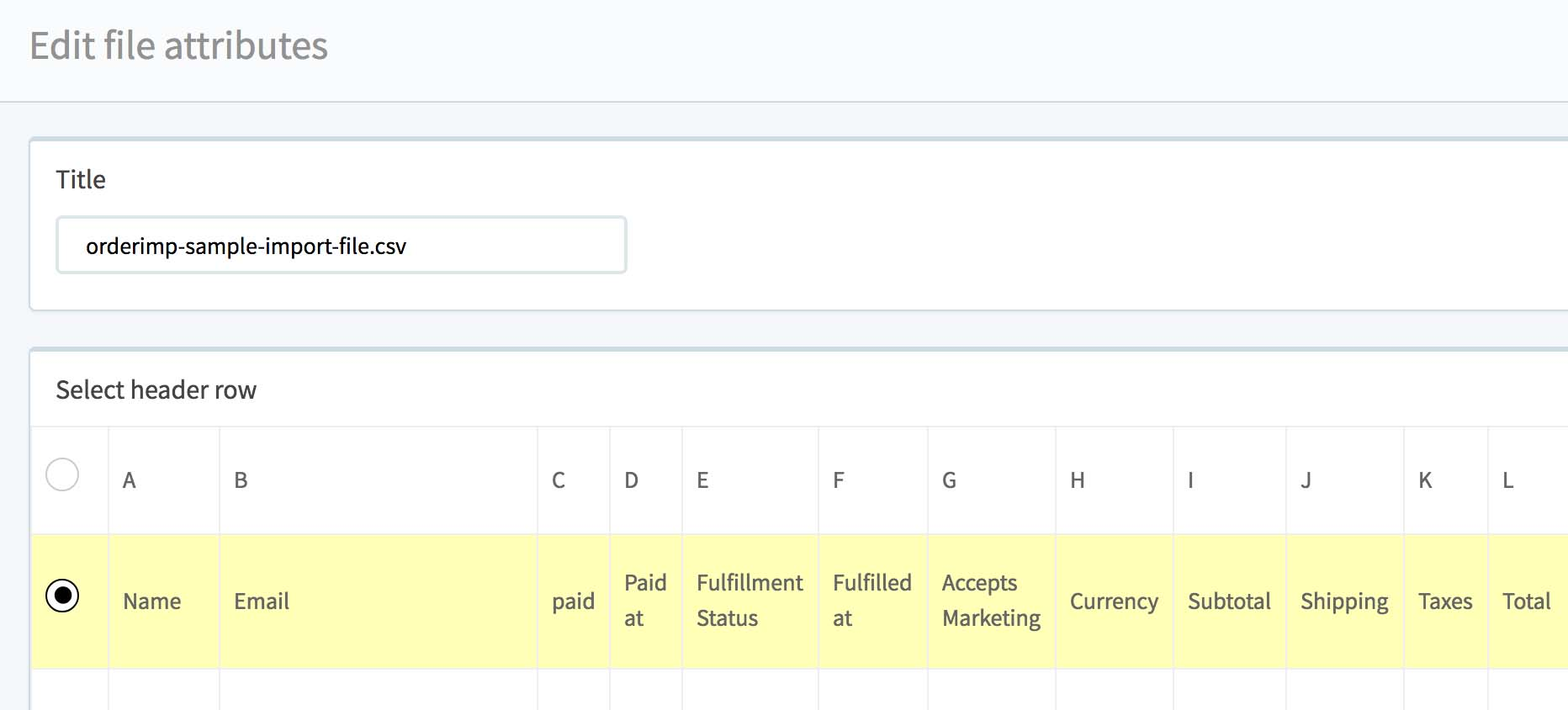The width and height of the screenshot is (1568, 710).
Task: Click column letter 'E' cell
Action: 750,480
